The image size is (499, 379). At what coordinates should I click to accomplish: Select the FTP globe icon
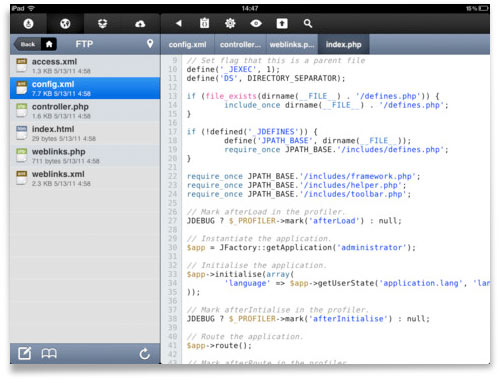(x=65, y=24)
